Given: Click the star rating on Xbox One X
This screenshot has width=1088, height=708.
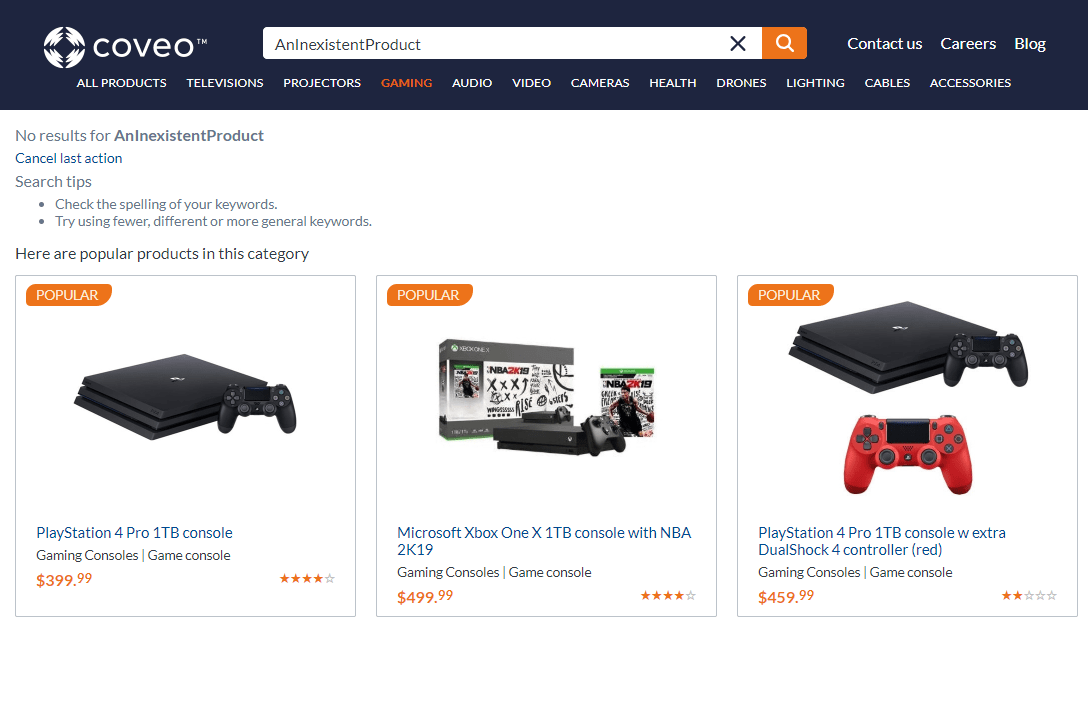Looking at the screenshot, I should pos(668,595).
